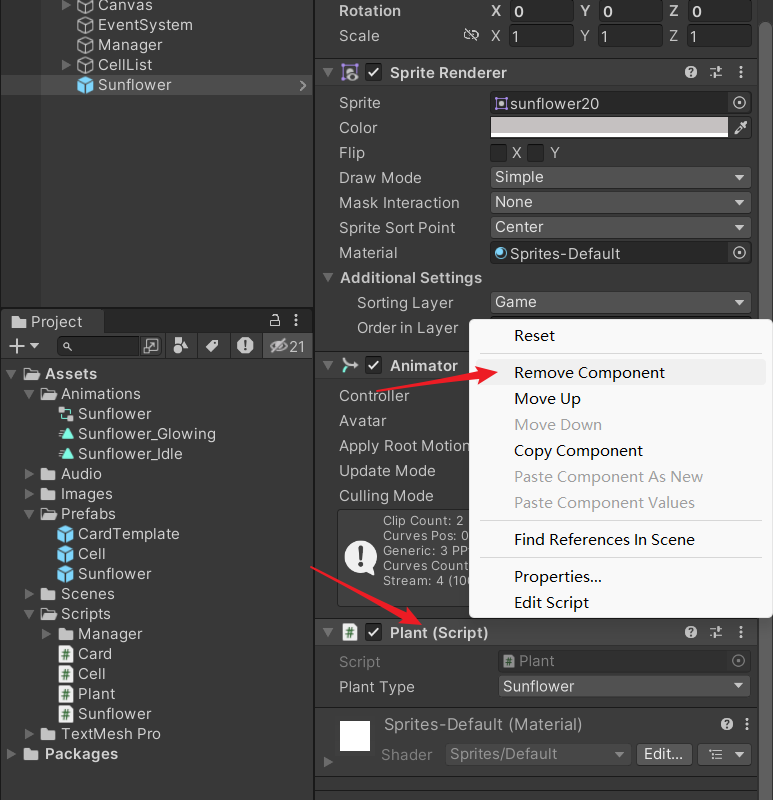This screenshot has width=773, height=800.
Task: Select Copy Component menu entry
Action: coord(578,451)
